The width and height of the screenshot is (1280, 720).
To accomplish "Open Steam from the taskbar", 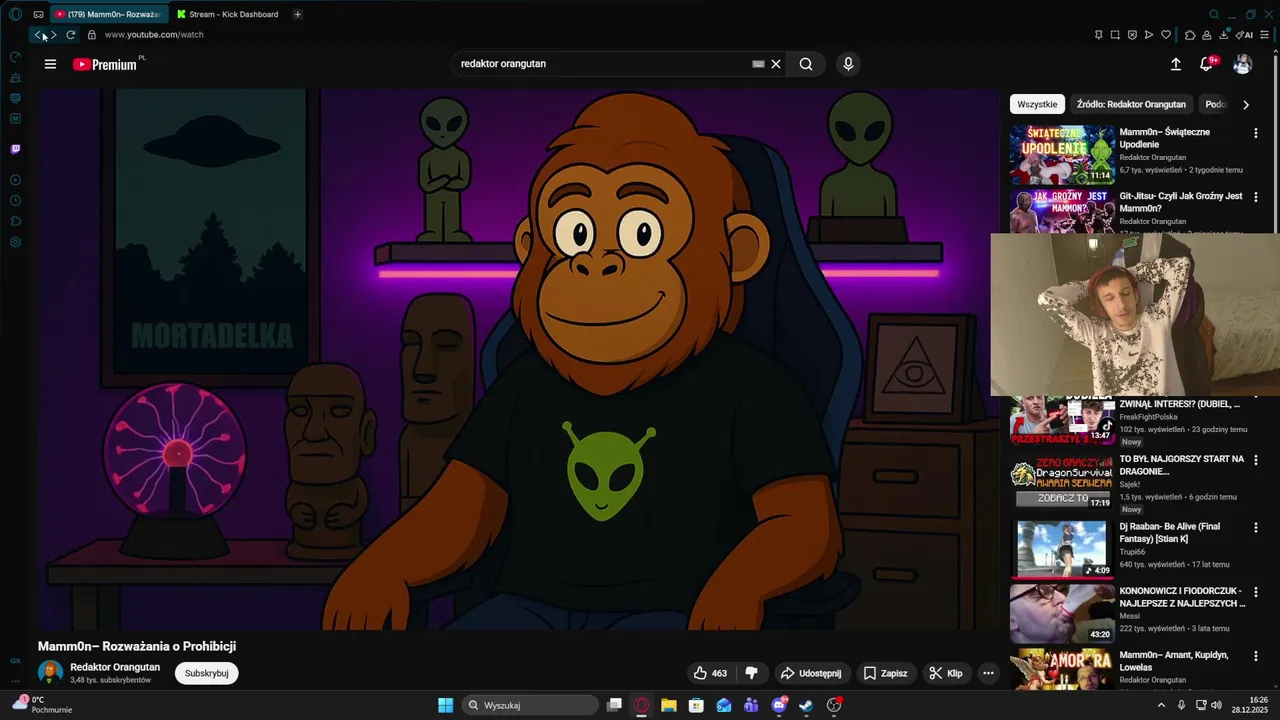I will pos(806,705).
